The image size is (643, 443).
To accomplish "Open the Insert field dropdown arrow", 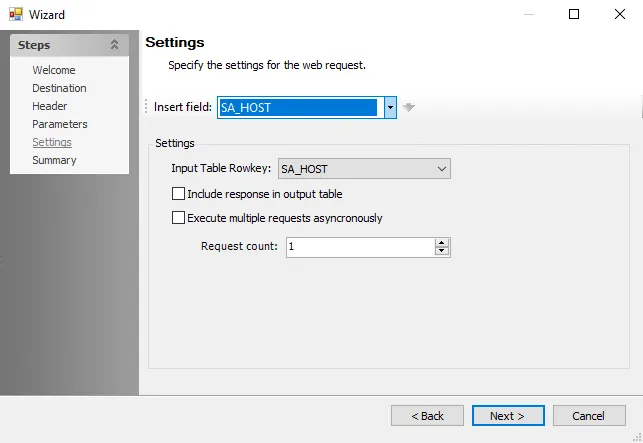I will coord(390,107).
